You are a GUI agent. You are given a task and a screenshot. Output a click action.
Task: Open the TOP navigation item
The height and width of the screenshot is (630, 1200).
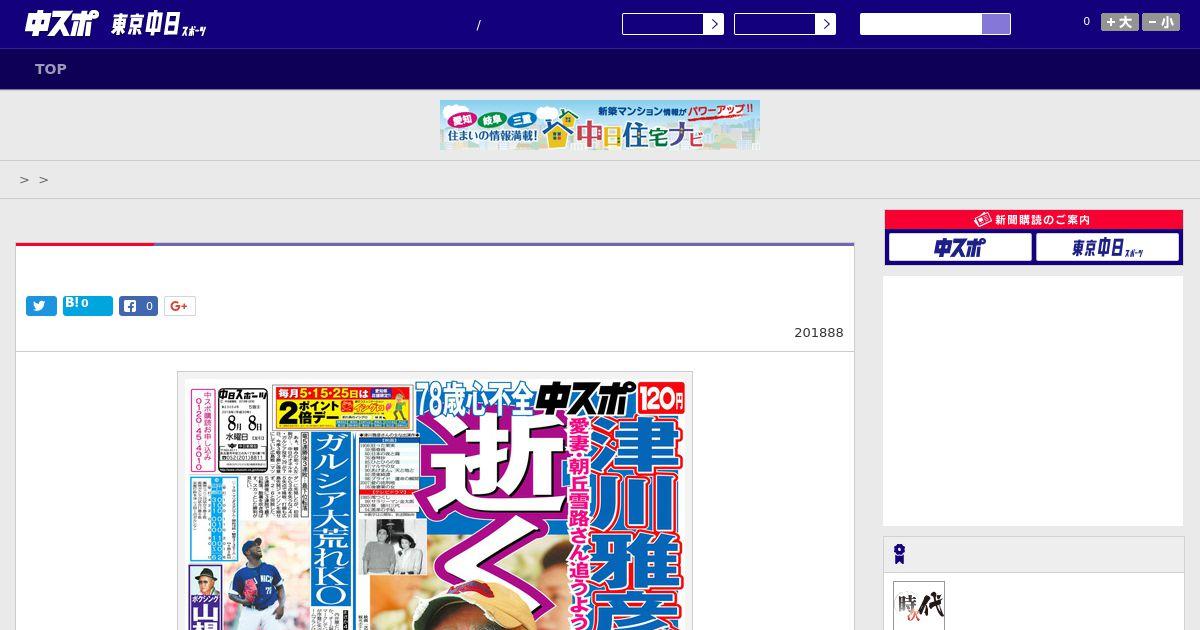click(51, 69)
